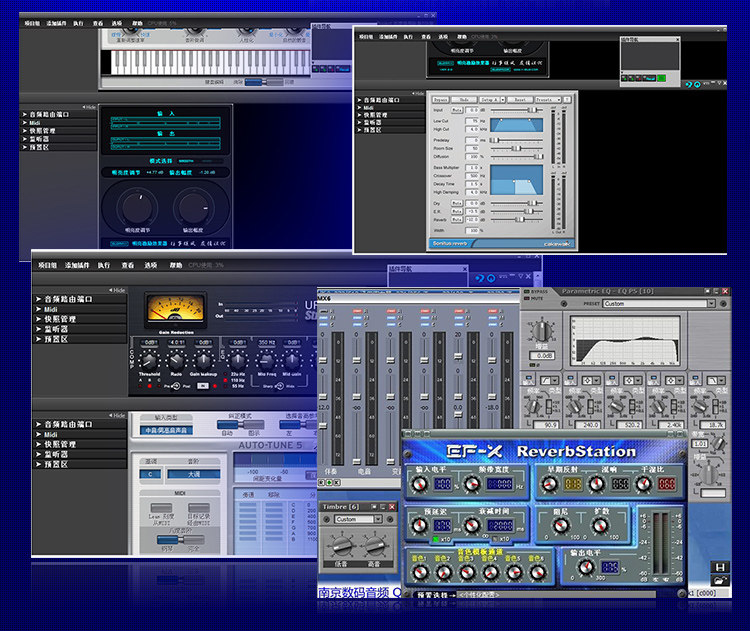This screenshot has height=631, width=750.
Task: Click the 阻尼 knob in ReverbStation
Action: [x=561, y=526]
